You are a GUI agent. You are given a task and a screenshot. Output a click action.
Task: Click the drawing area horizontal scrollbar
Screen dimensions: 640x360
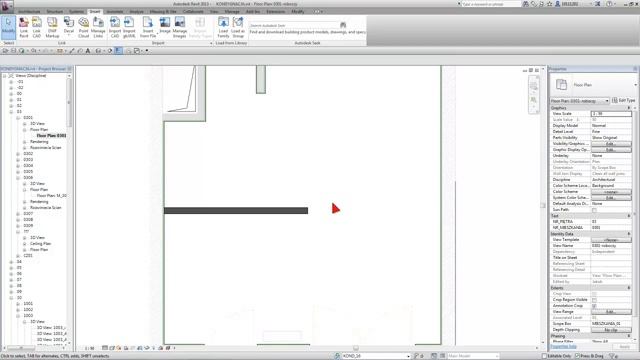point(356,348)
